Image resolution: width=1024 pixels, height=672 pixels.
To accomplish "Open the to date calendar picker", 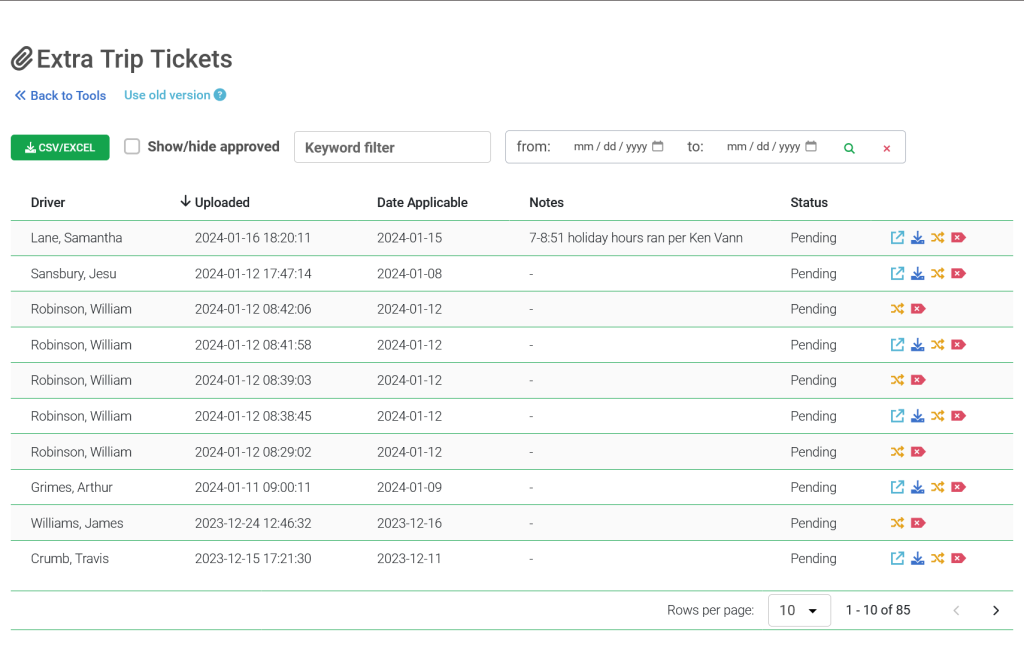I will tap(811, 146).
